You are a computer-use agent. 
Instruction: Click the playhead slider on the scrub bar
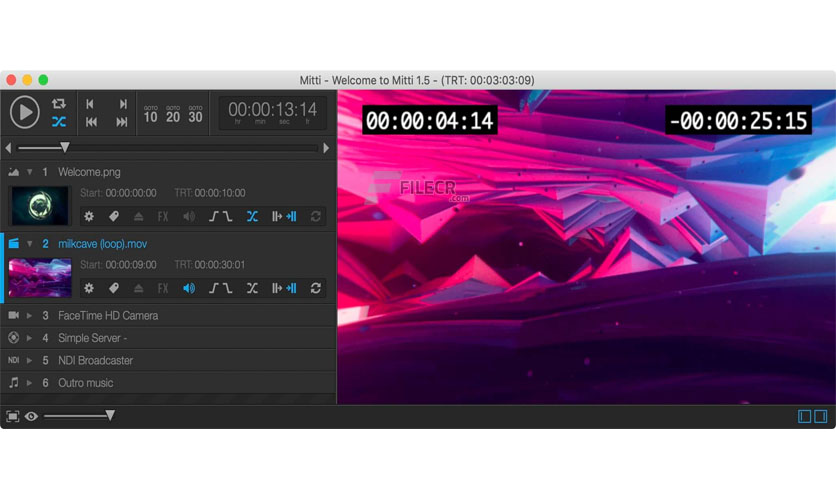pyautogui.click(x=65, y=147)
